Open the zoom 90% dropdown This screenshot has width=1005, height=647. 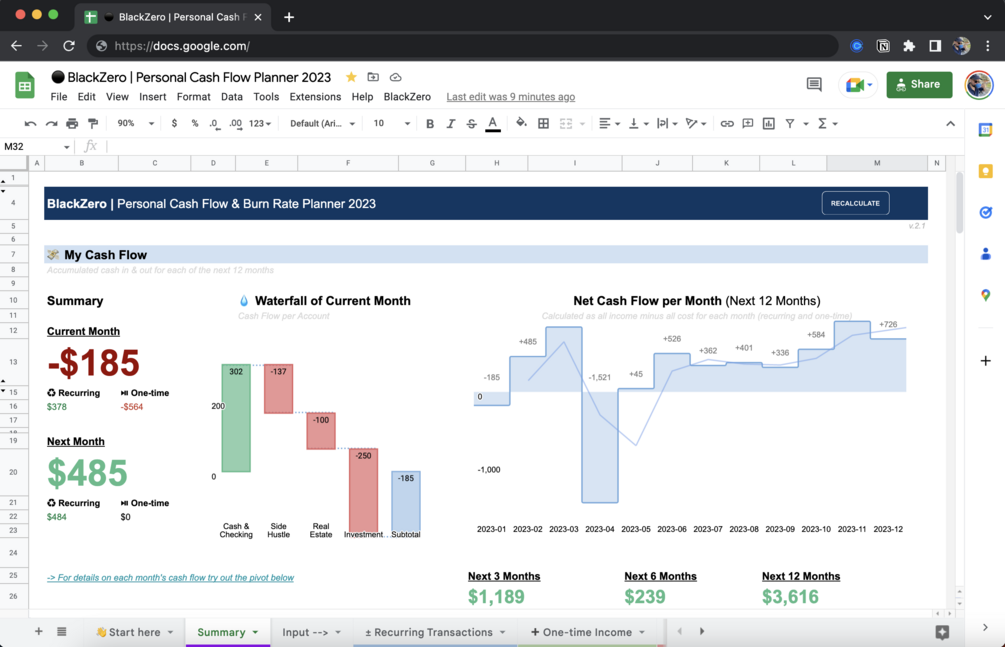point(135,124)
